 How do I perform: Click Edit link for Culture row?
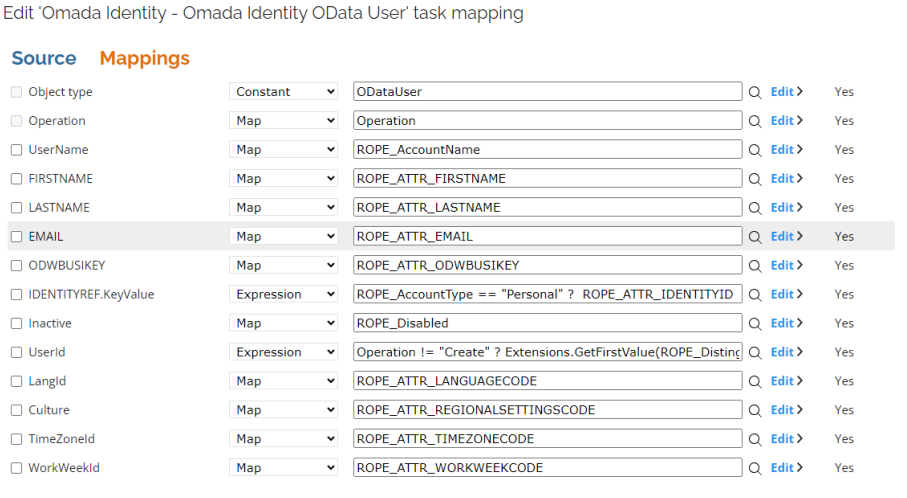[786, 410]
